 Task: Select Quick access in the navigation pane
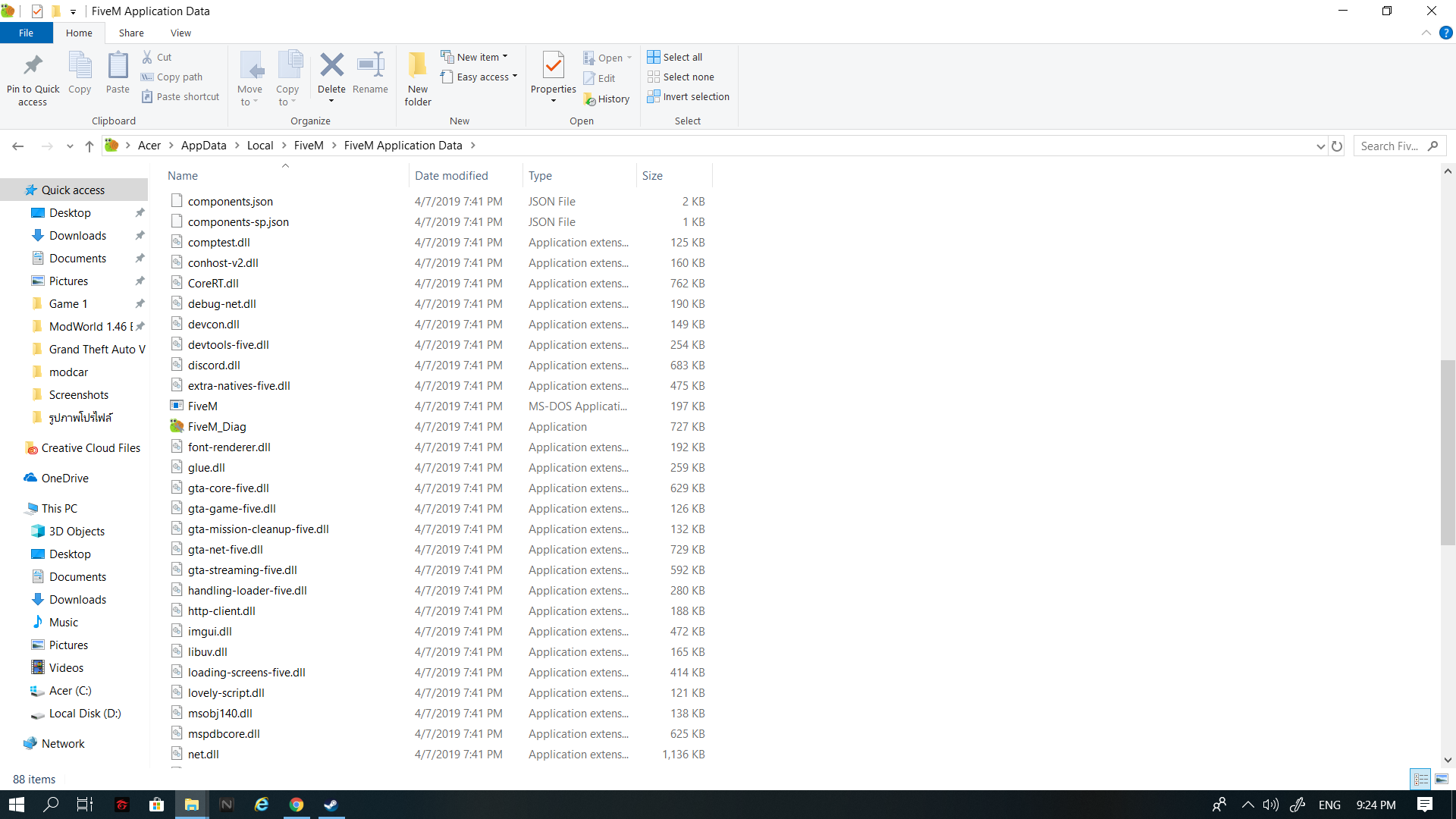[x=73, y=190]
